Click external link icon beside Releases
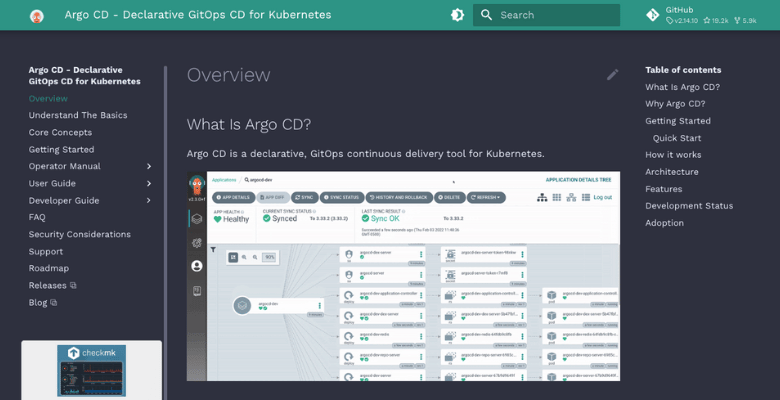The width and height of the screenshot is (780, 400). click(73, 286)
